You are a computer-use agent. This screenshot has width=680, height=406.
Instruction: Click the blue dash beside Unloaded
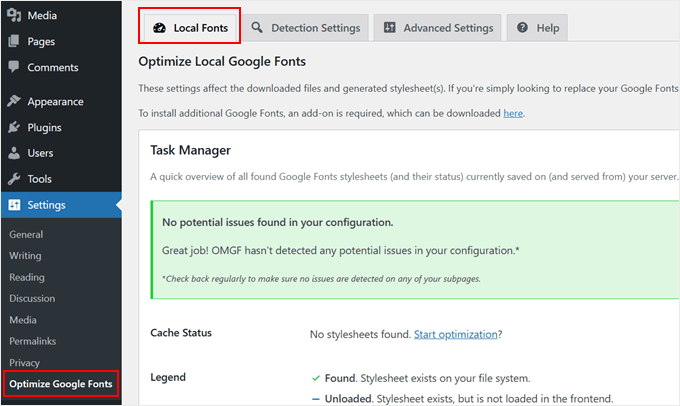point(316,399)
